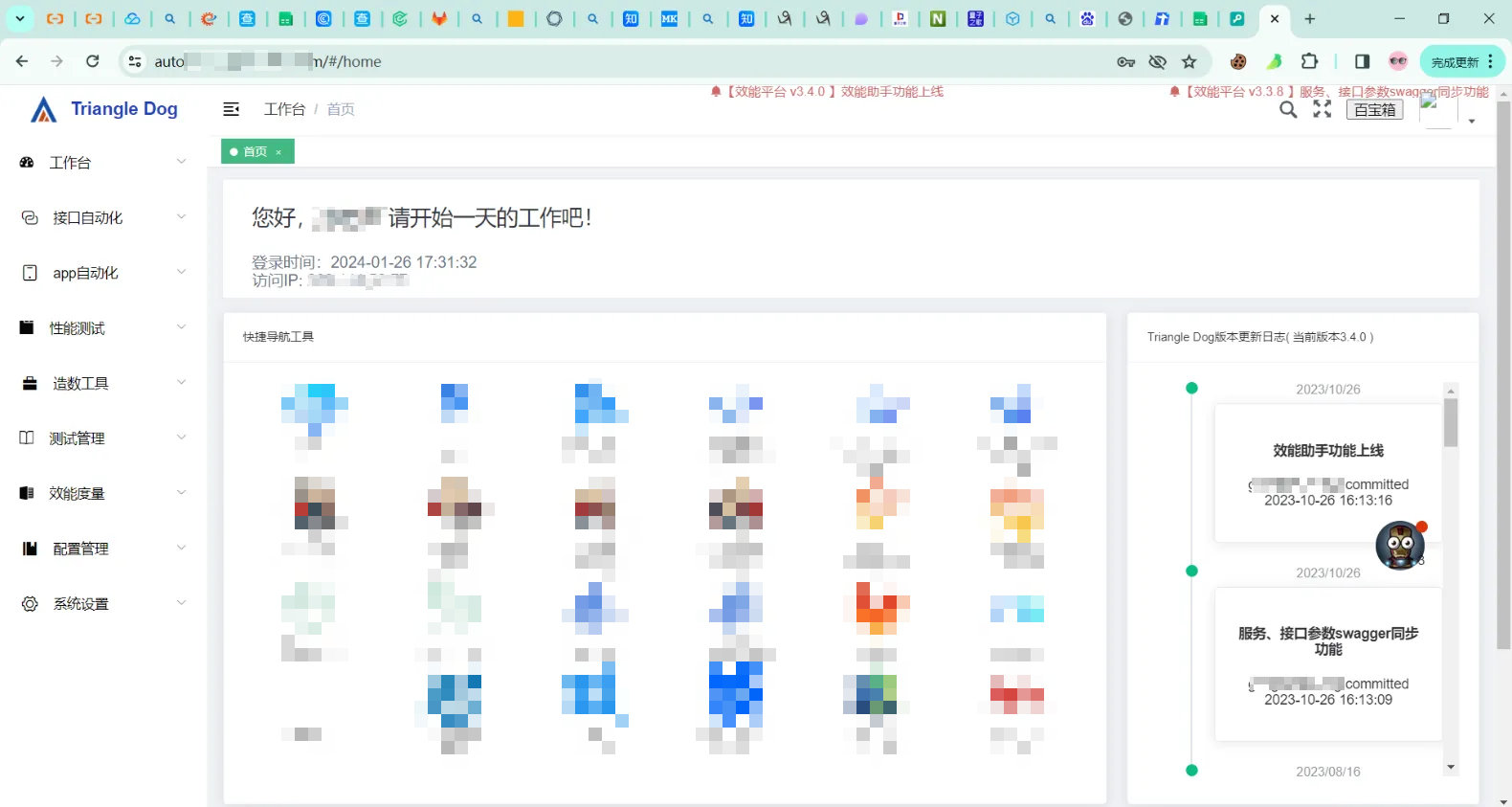Screen dimensions: 1512x807
Task: Toggle fullscreen mode icon in header
Action: pos(1323,109)
